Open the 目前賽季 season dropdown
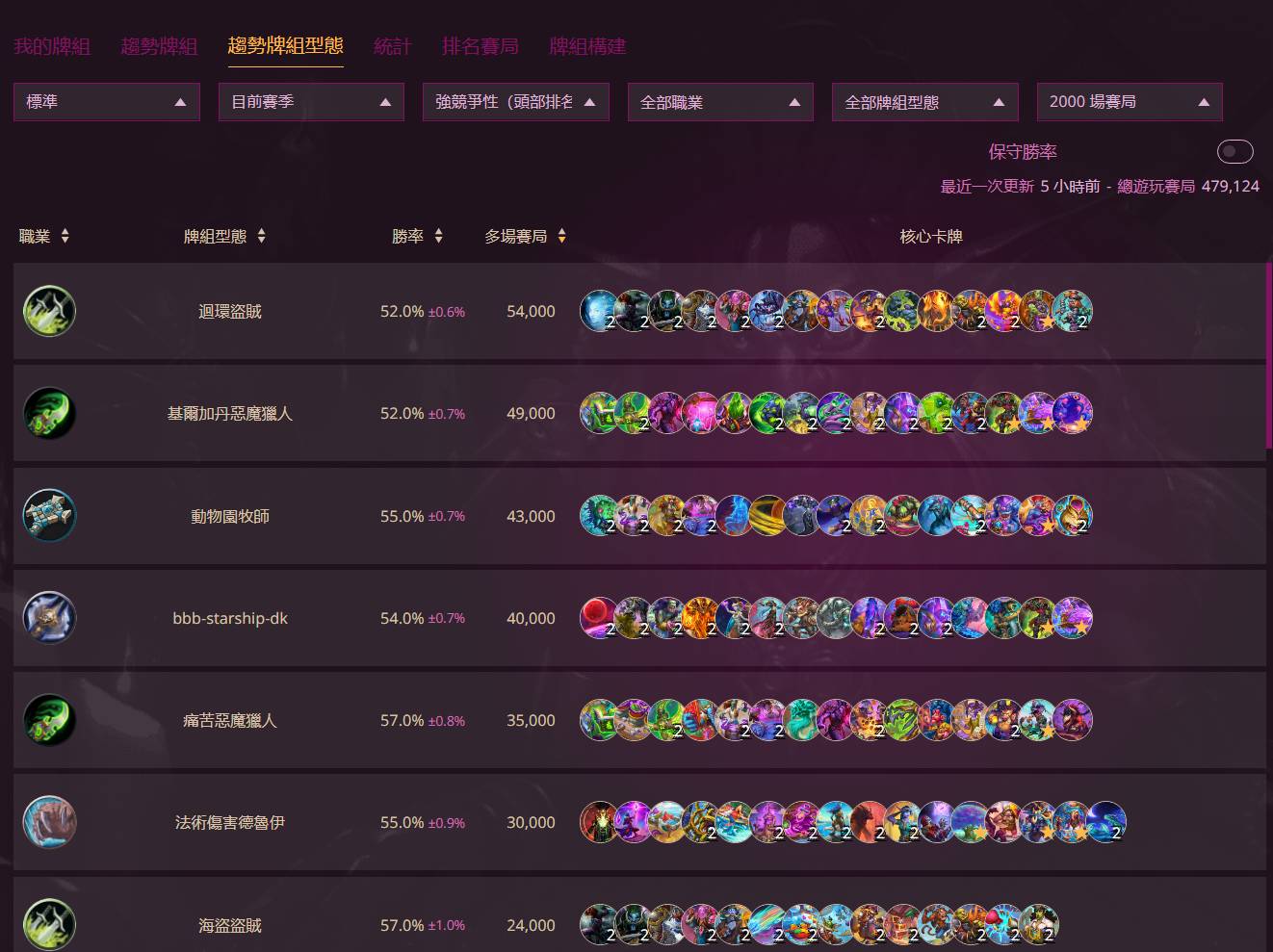 tap(311, 102)
